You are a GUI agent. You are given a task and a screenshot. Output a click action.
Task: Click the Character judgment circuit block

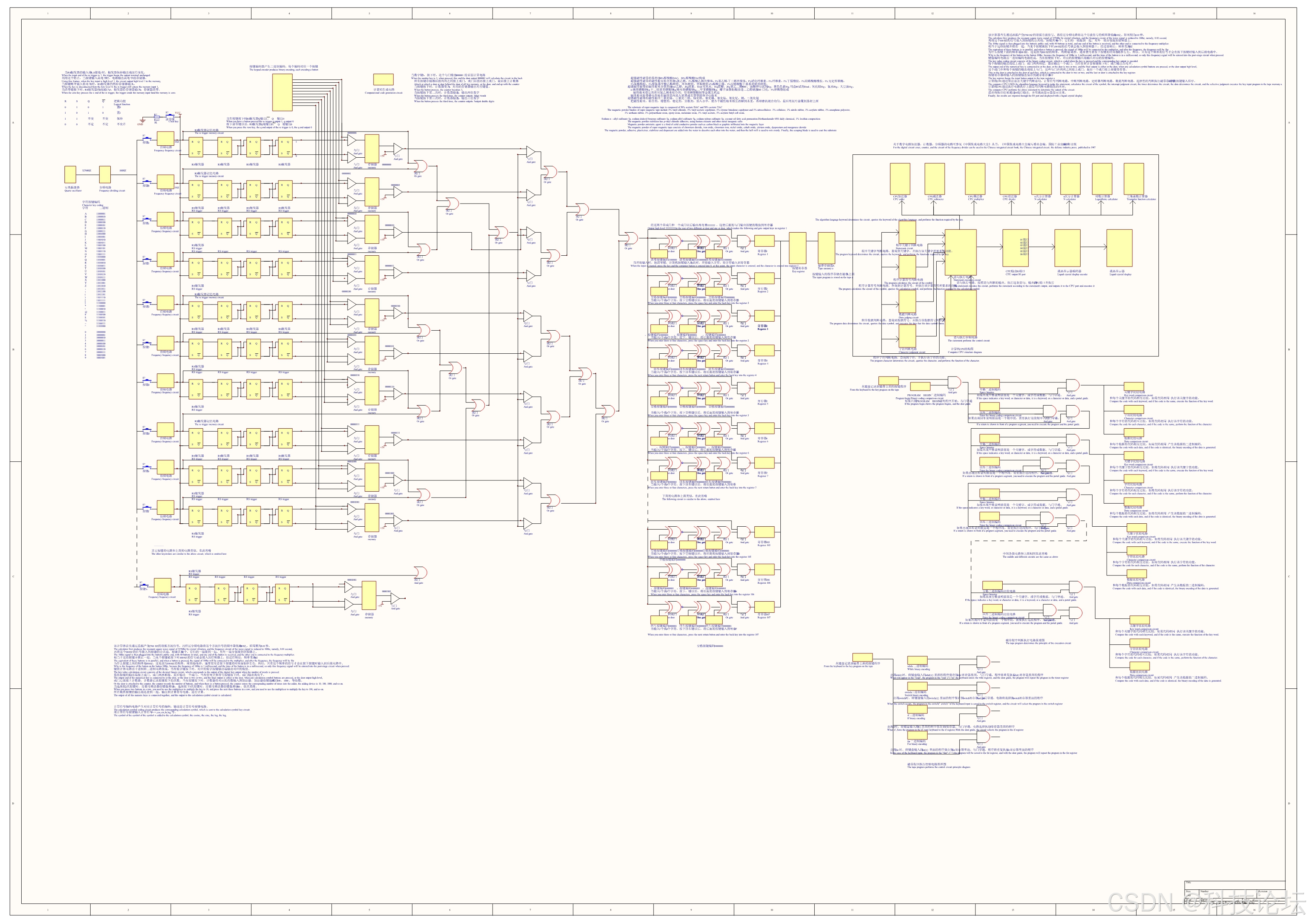click(x=908, y=337)
